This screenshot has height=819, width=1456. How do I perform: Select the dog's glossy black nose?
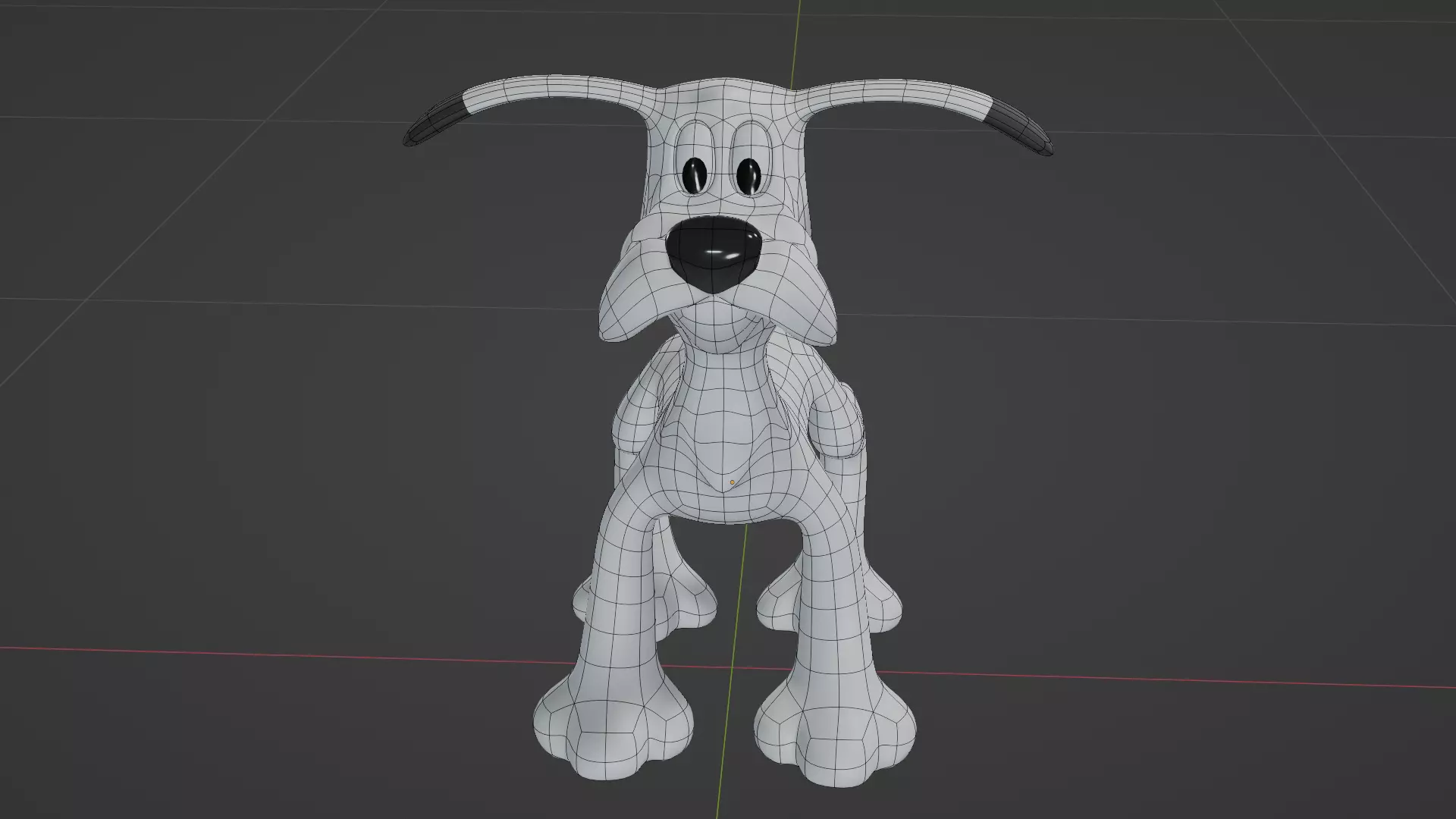713,254
